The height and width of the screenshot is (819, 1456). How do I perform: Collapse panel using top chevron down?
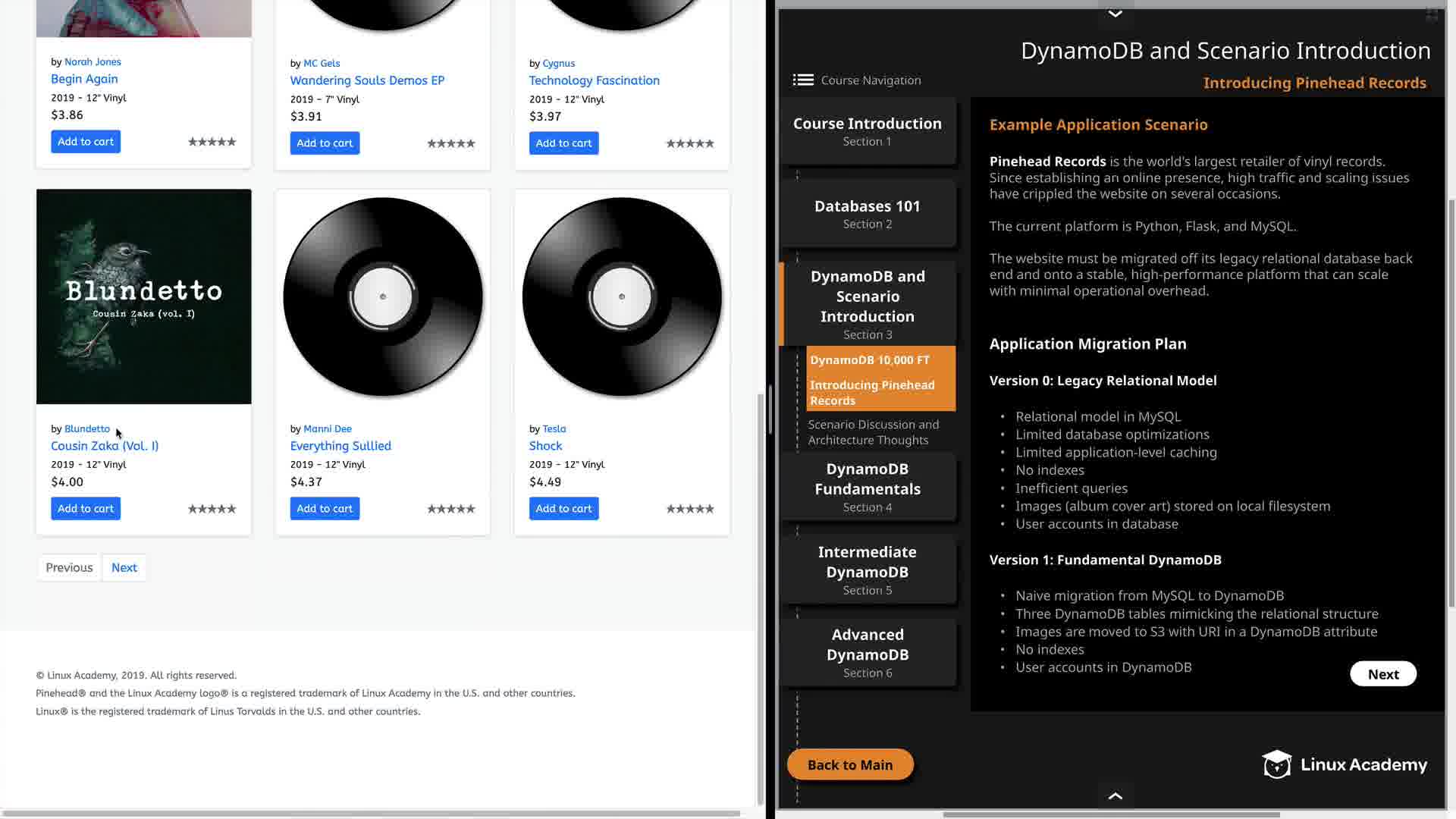pos(1115,14)
